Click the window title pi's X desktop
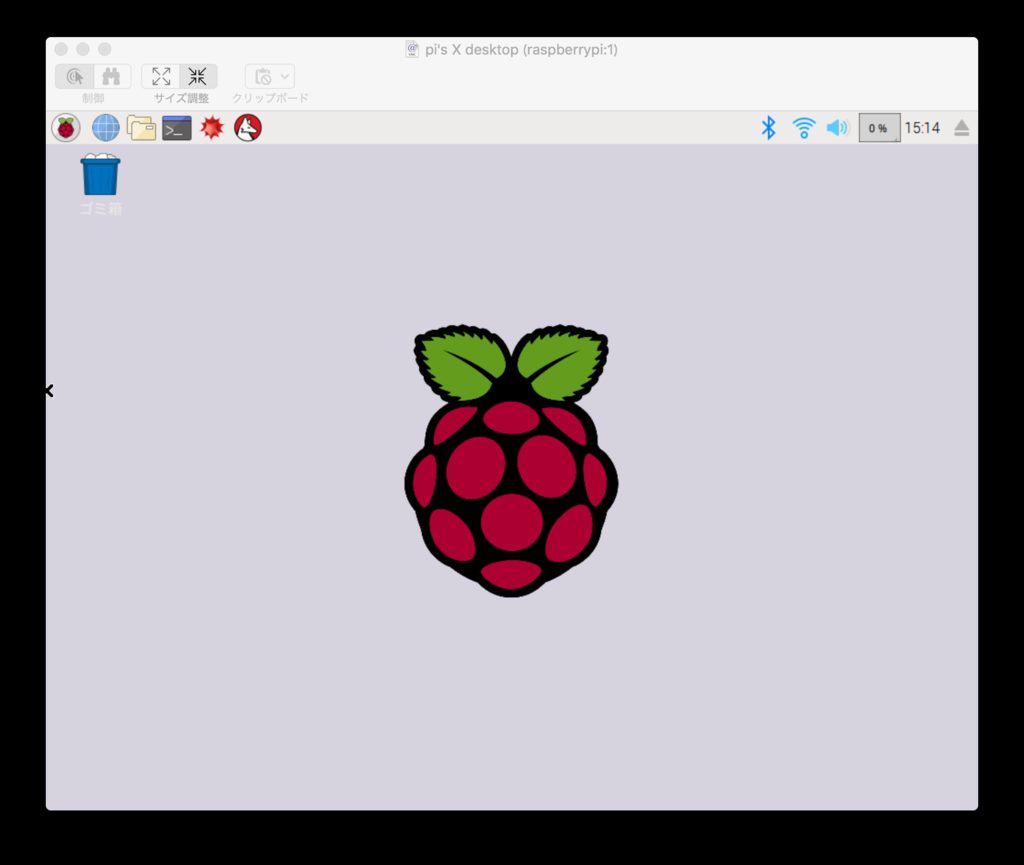The image size is (1024, 865). pos(521,50)
